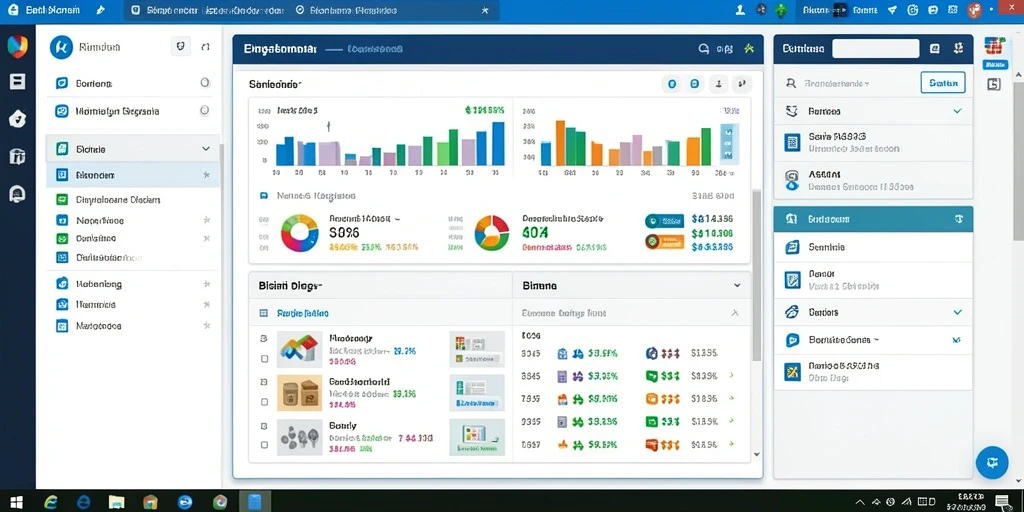
Task: Toggle the checkmark on the first right panel row
Action: click(957, 111)
